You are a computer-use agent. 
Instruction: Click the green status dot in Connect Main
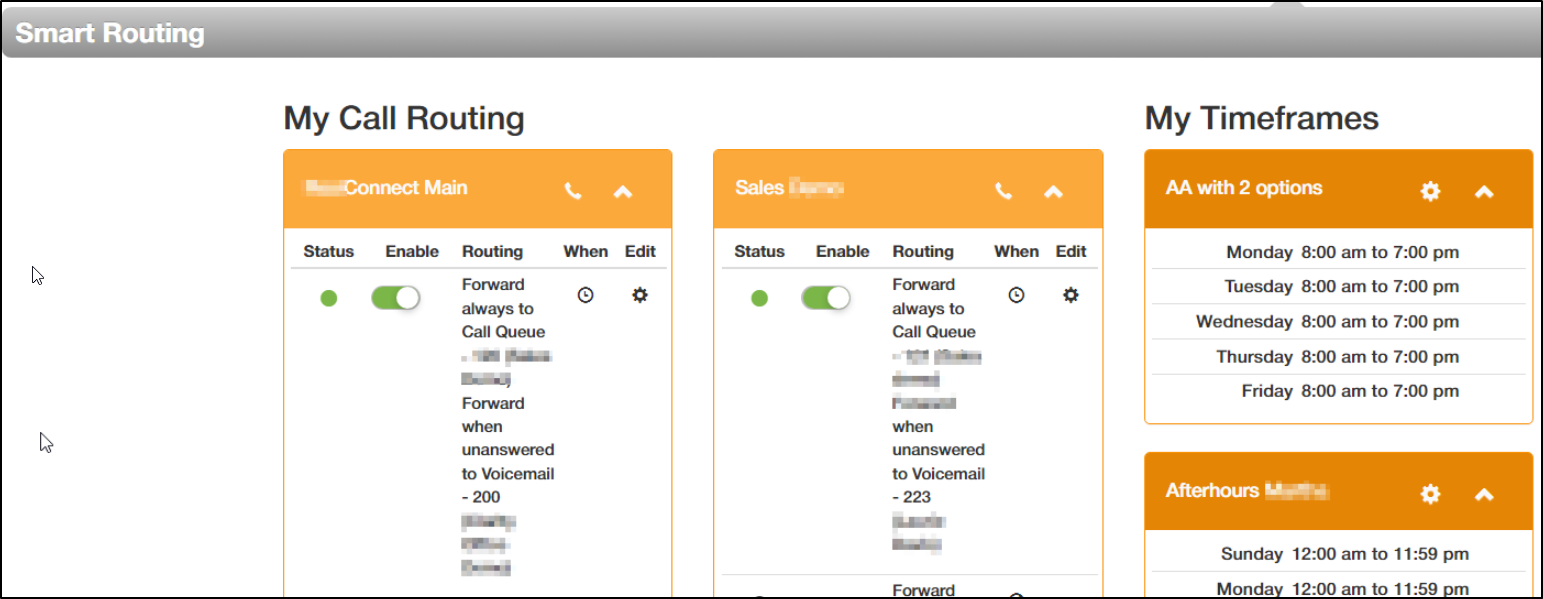point(328,298)
